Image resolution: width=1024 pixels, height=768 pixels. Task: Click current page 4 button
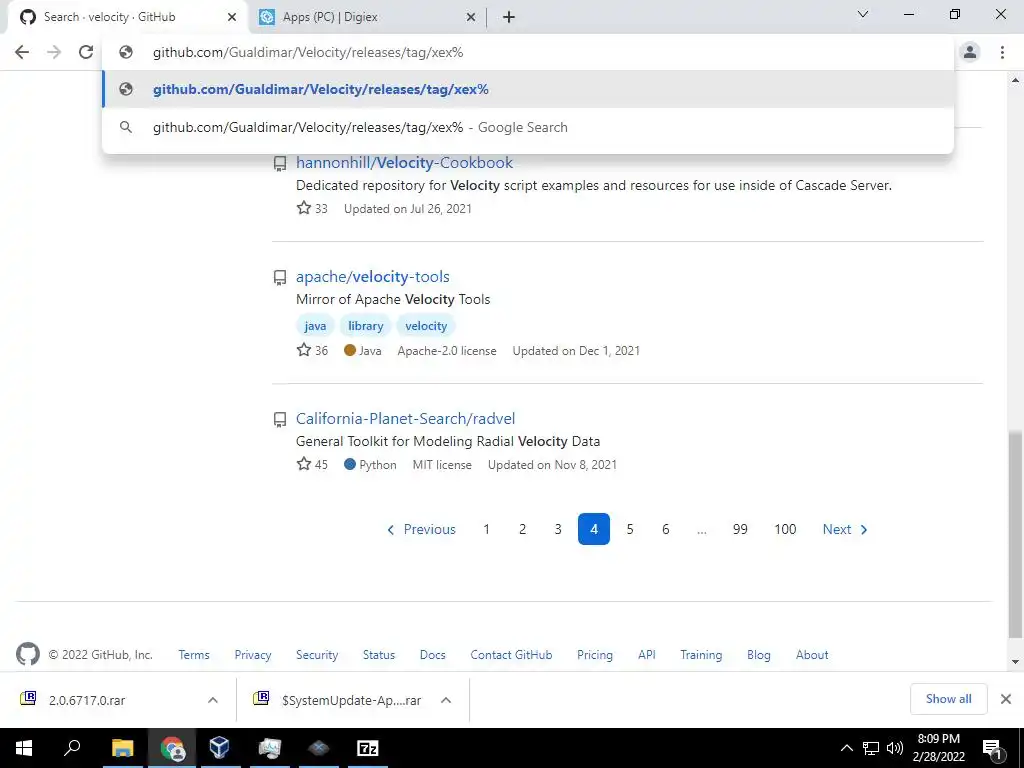pos(594,529)
